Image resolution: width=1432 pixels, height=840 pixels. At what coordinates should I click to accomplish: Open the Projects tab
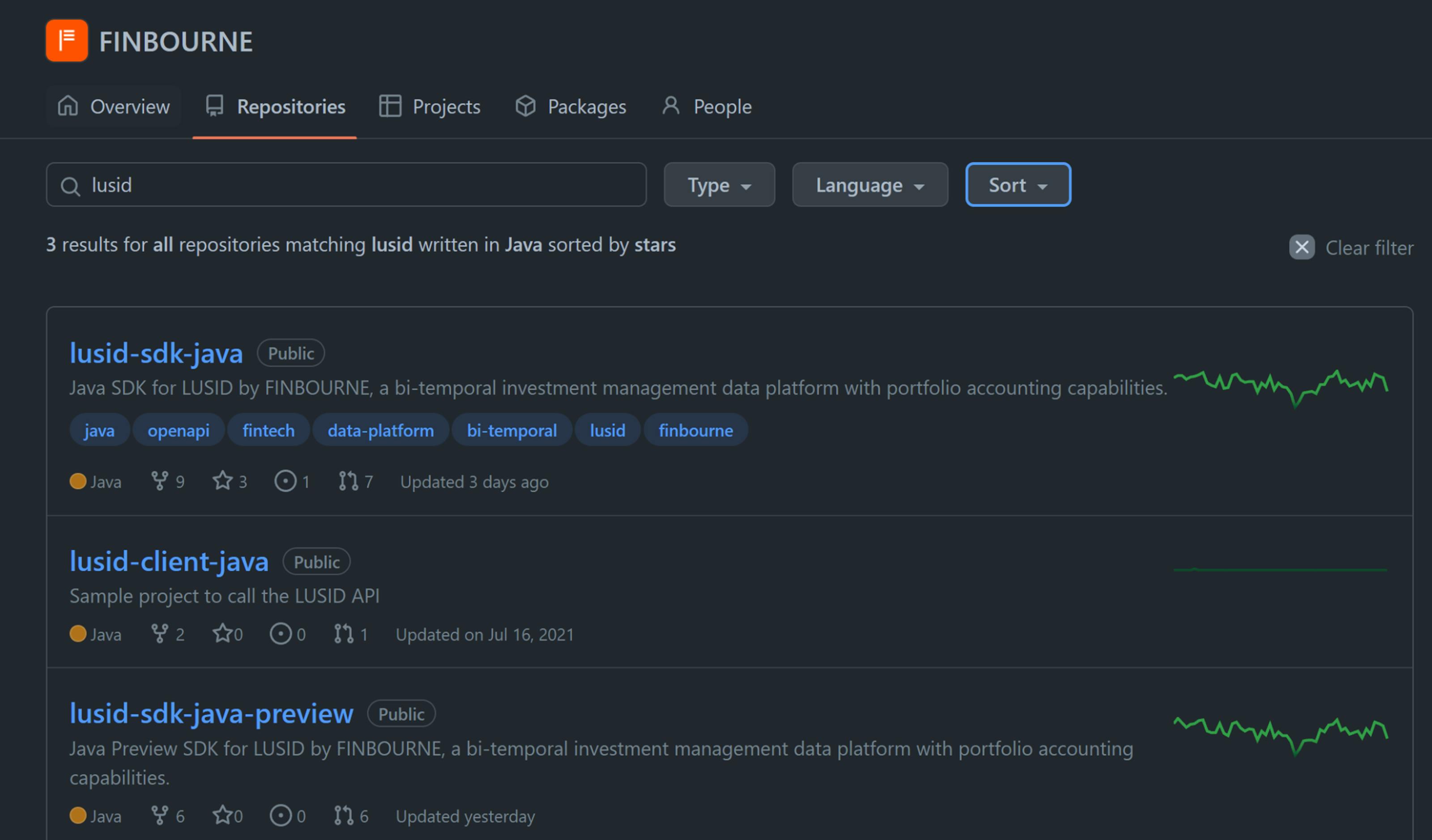(x=430, y=106)
